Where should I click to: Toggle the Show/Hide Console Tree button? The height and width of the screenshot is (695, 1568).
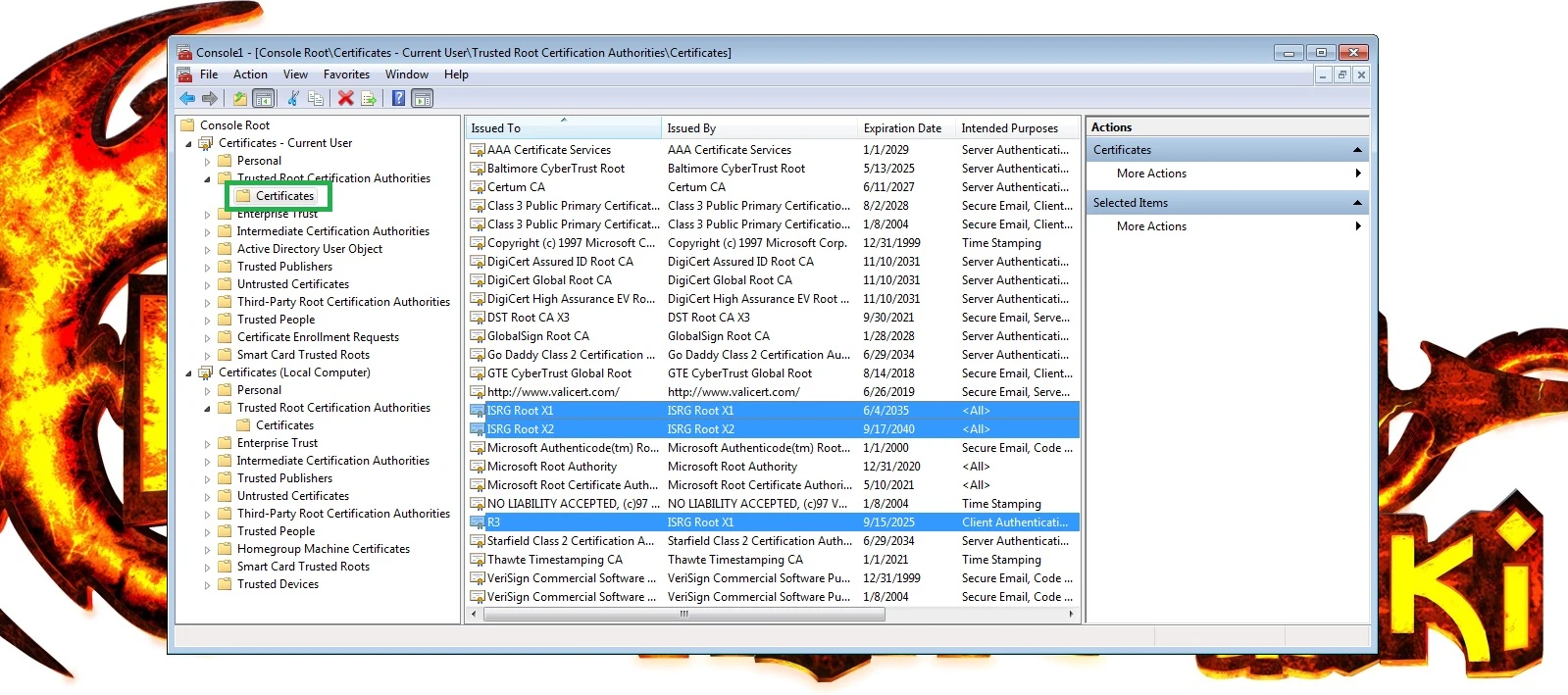[263, 98]
